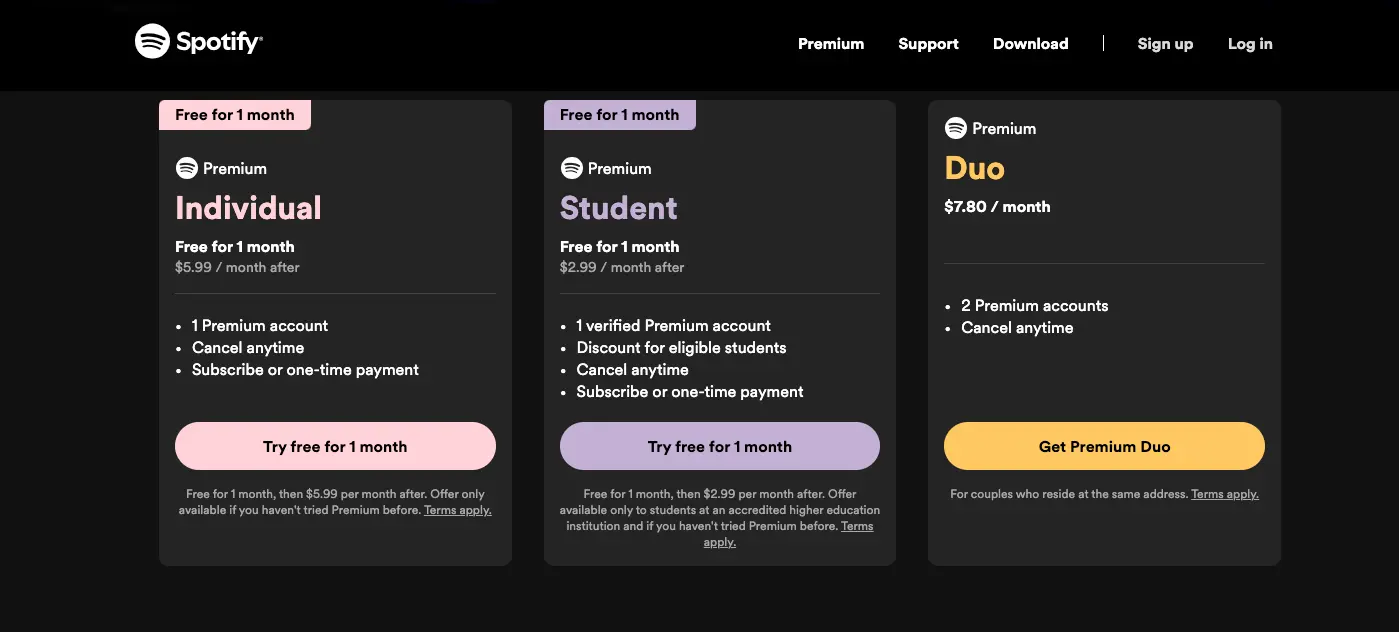Go to Support in the navigation
Viewport: 1399px width, 632px height.
(x=928, y=44)
